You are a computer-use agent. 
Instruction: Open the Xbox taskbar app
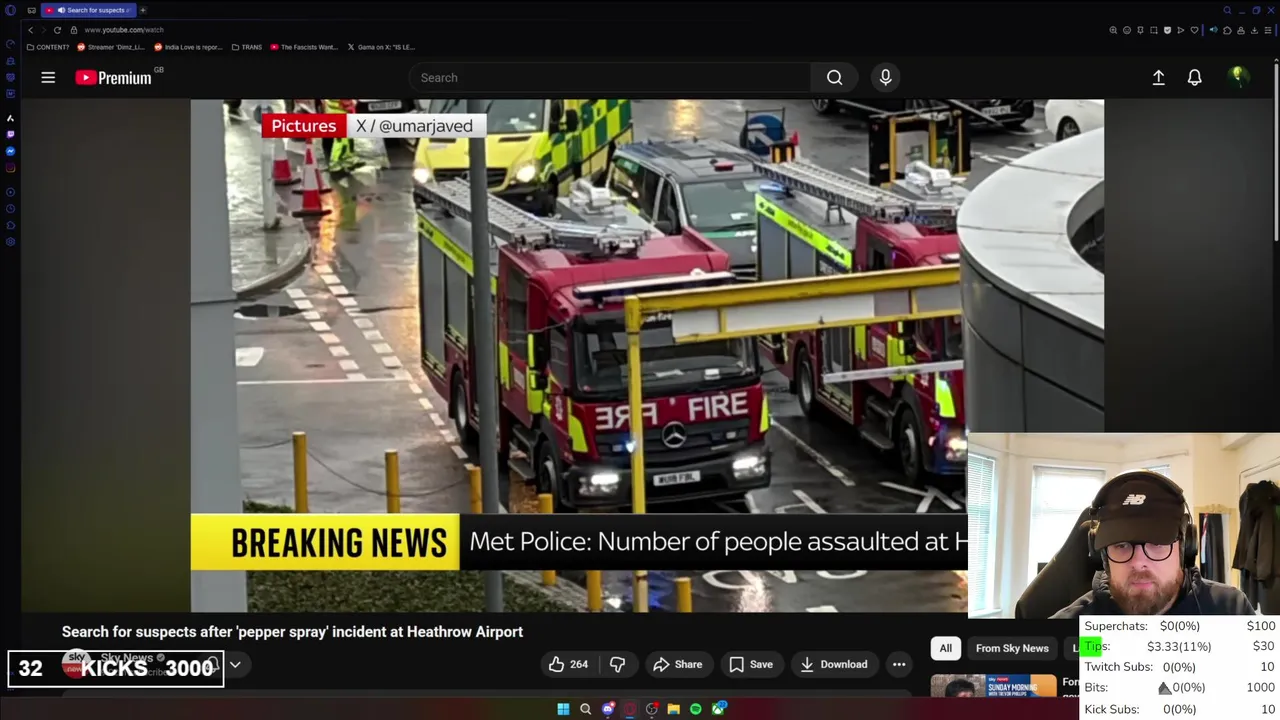[x=719, y=709]
